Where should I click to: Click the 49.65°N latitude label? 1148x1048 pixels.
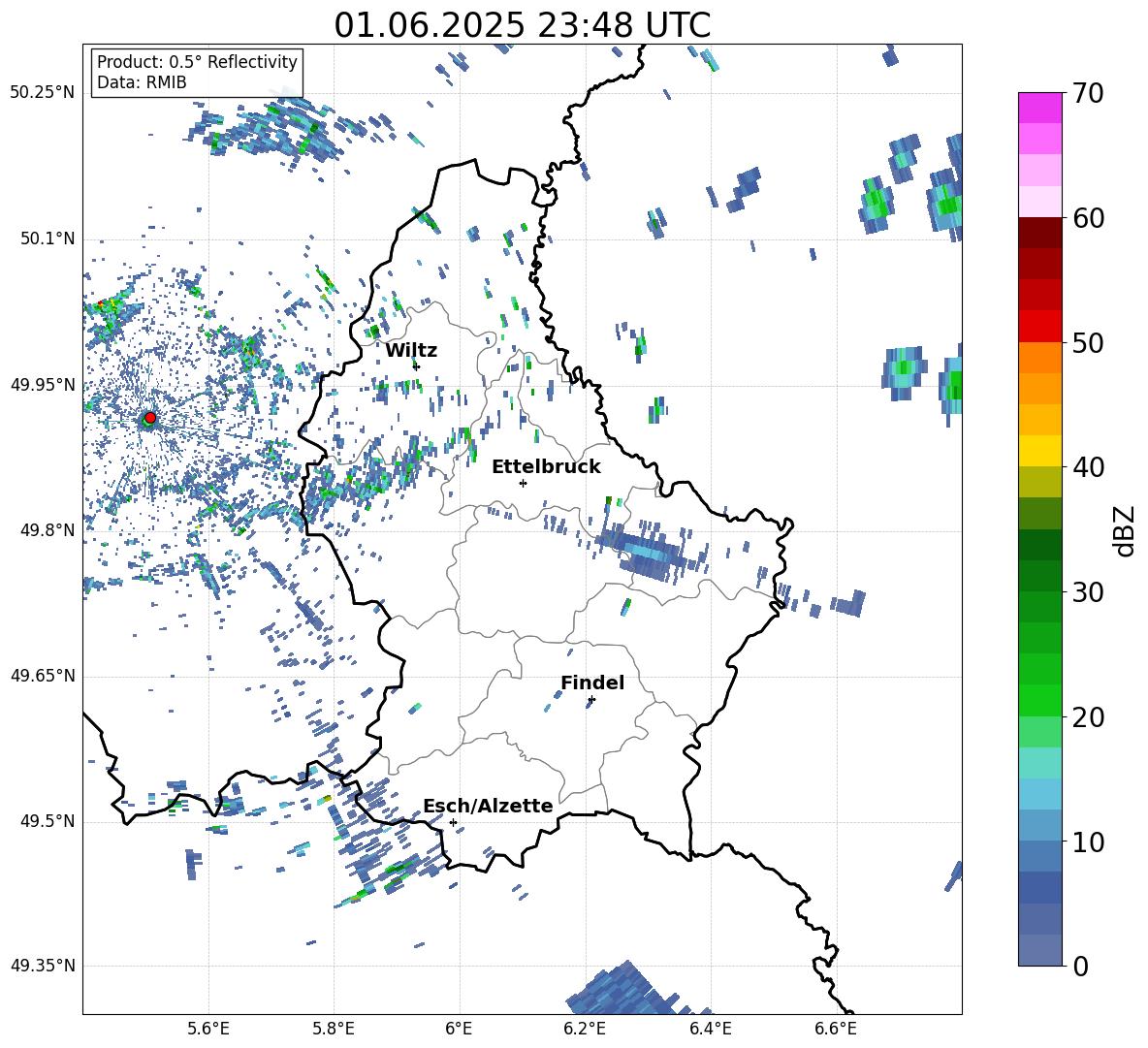[43, 676]
